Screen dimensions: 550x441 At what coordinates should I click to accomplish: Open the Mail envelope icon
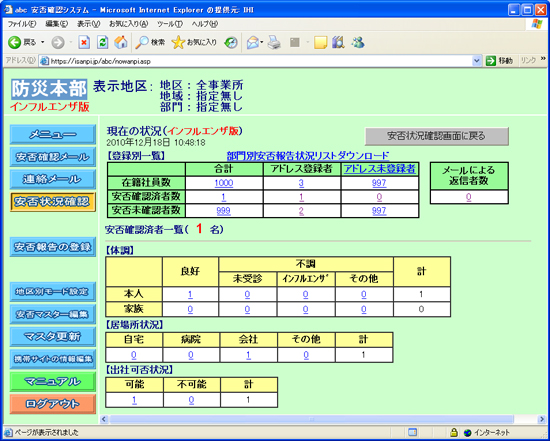tap(253, 43)
